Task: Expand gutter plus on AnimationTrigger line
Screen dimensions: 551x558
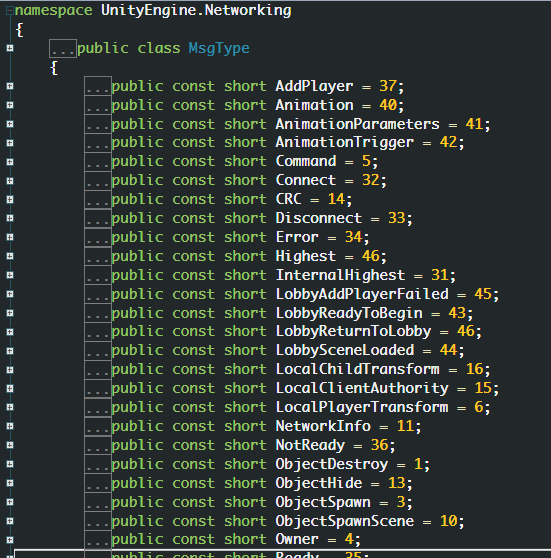Action: pyautogui.click(x=10, y=143)
